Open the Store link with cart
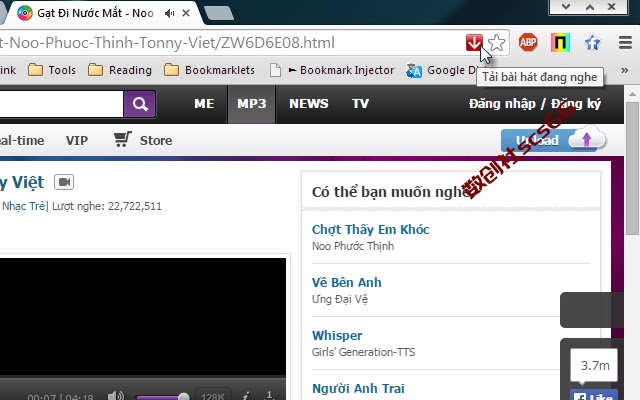This screenshot has width=640, height=400. click(x=143, y=140)
